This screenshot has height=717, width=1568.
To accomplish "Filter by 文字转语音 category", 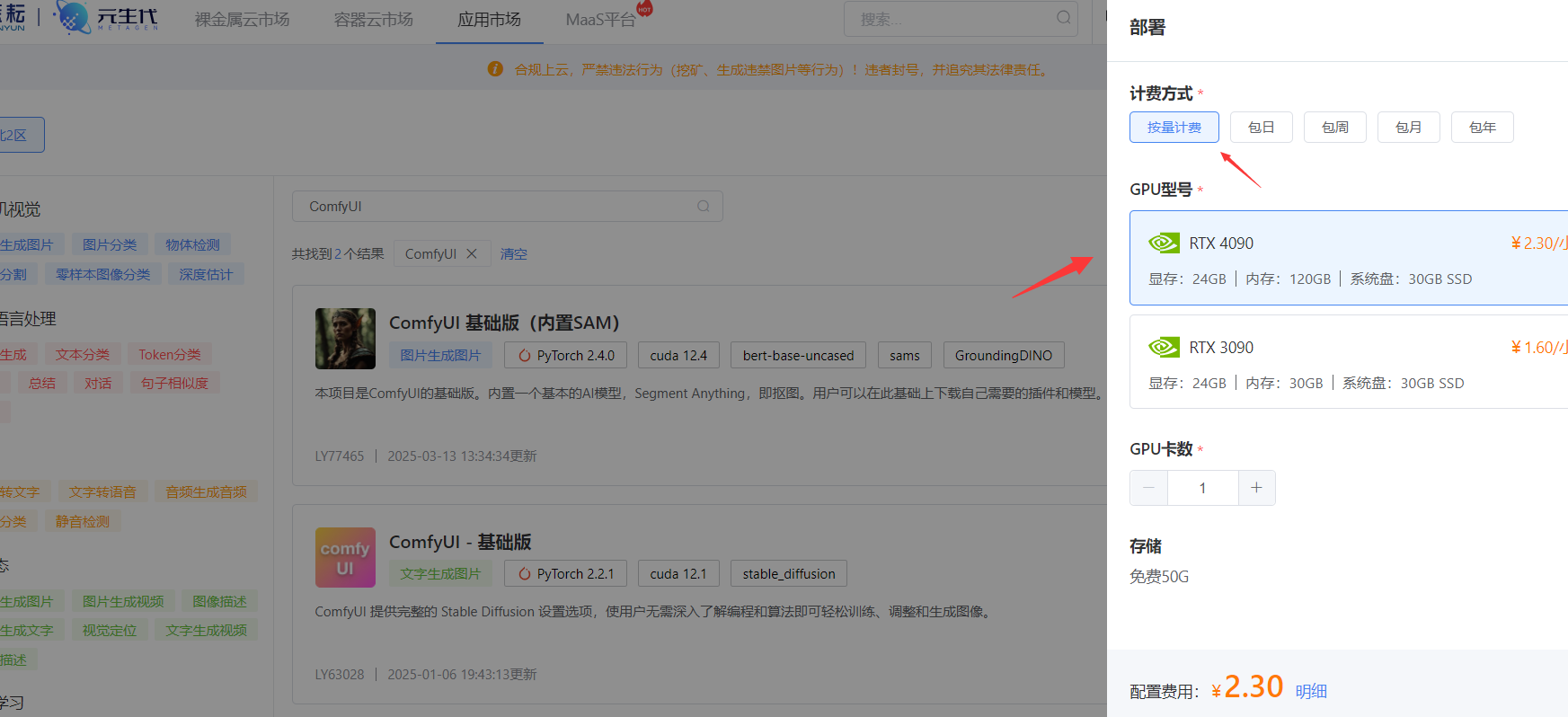I will (102, 491).
